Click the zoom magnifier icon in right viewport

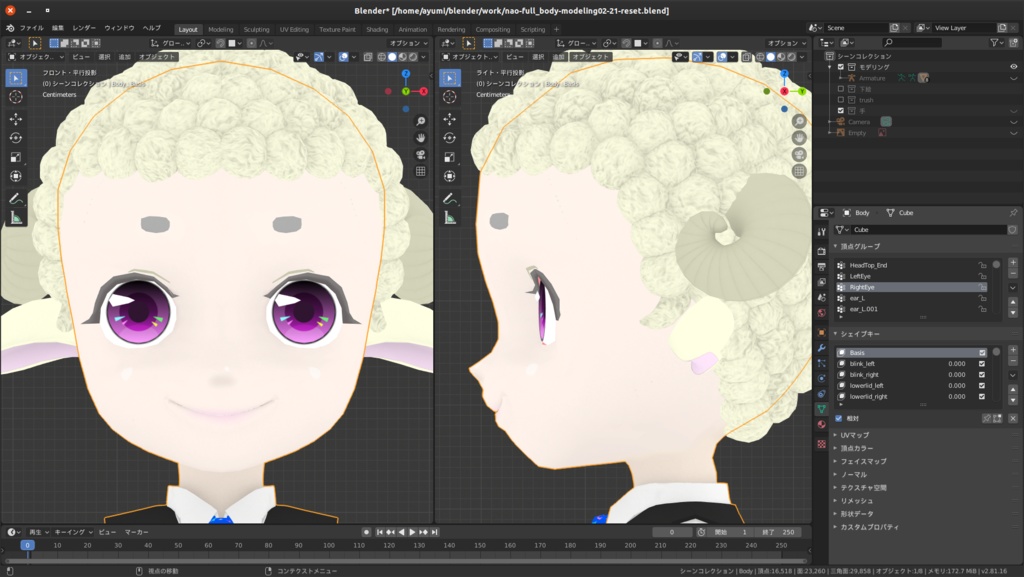(x=799, y=122)
